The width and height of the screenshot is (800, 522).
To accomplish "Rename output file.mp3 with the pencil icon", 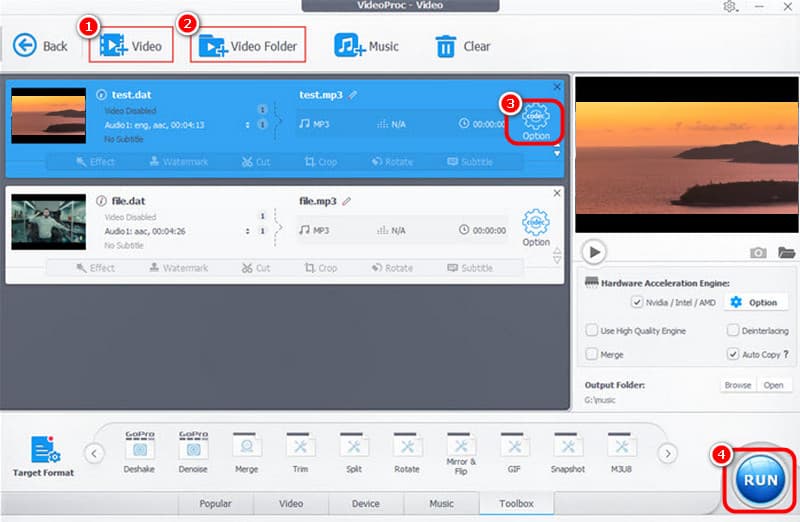I will (346, 201).
